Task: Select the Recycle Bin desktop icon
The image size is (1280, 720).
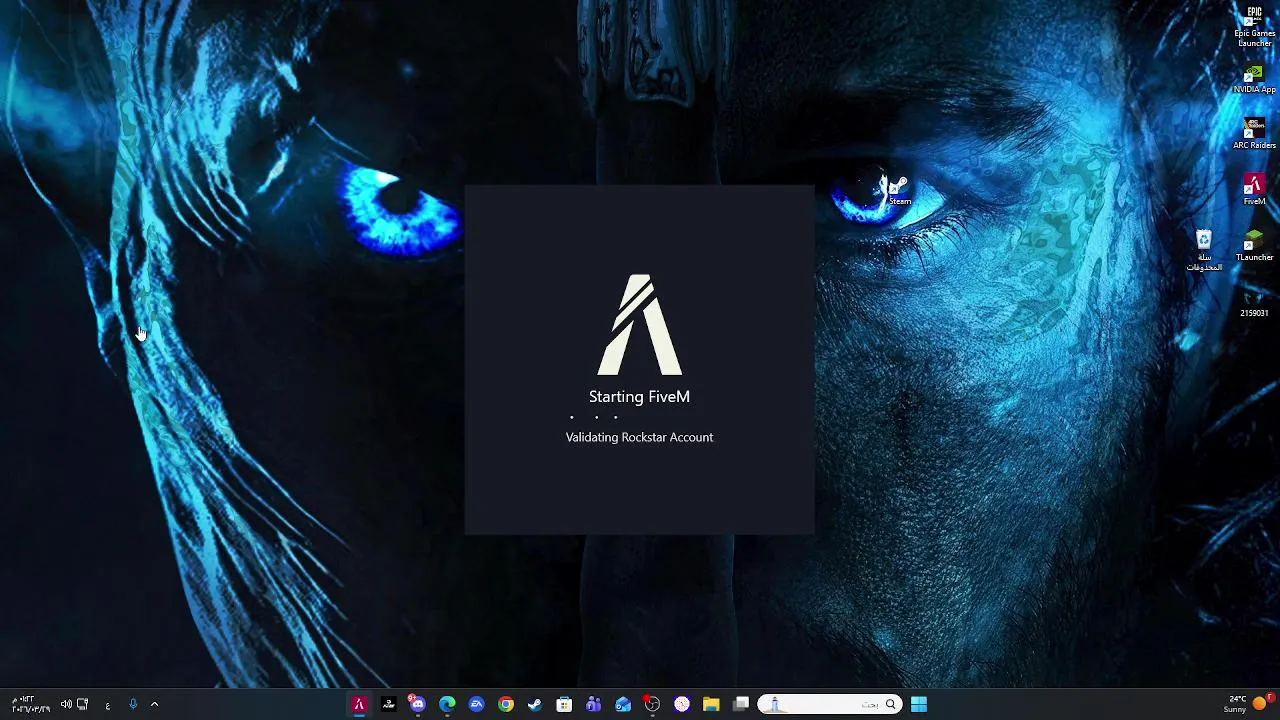Action: 1204,250
